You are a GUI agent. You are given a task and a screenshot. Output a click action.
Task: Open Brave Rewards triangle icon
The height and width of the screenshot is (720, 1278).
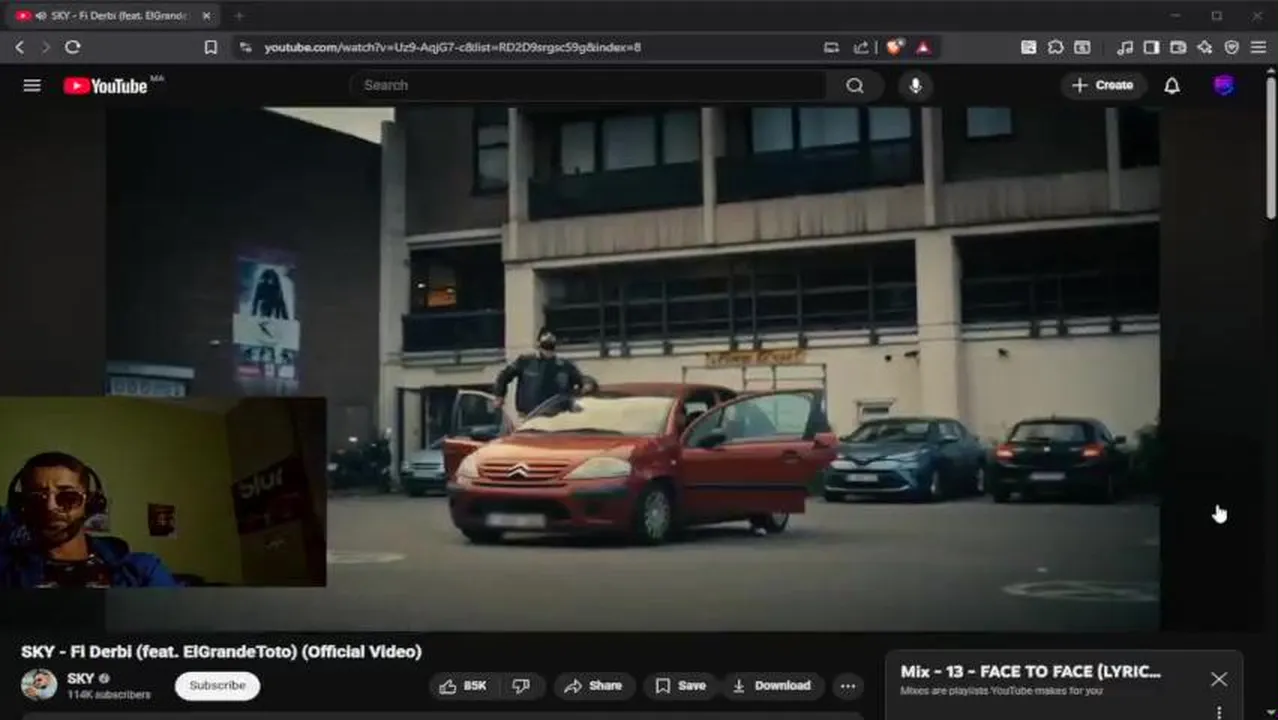tap(924, 47)
